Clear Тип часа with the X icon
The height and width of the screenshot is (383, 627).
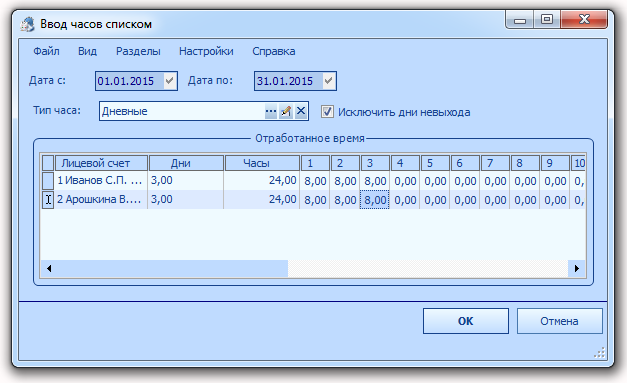[301, 111]
